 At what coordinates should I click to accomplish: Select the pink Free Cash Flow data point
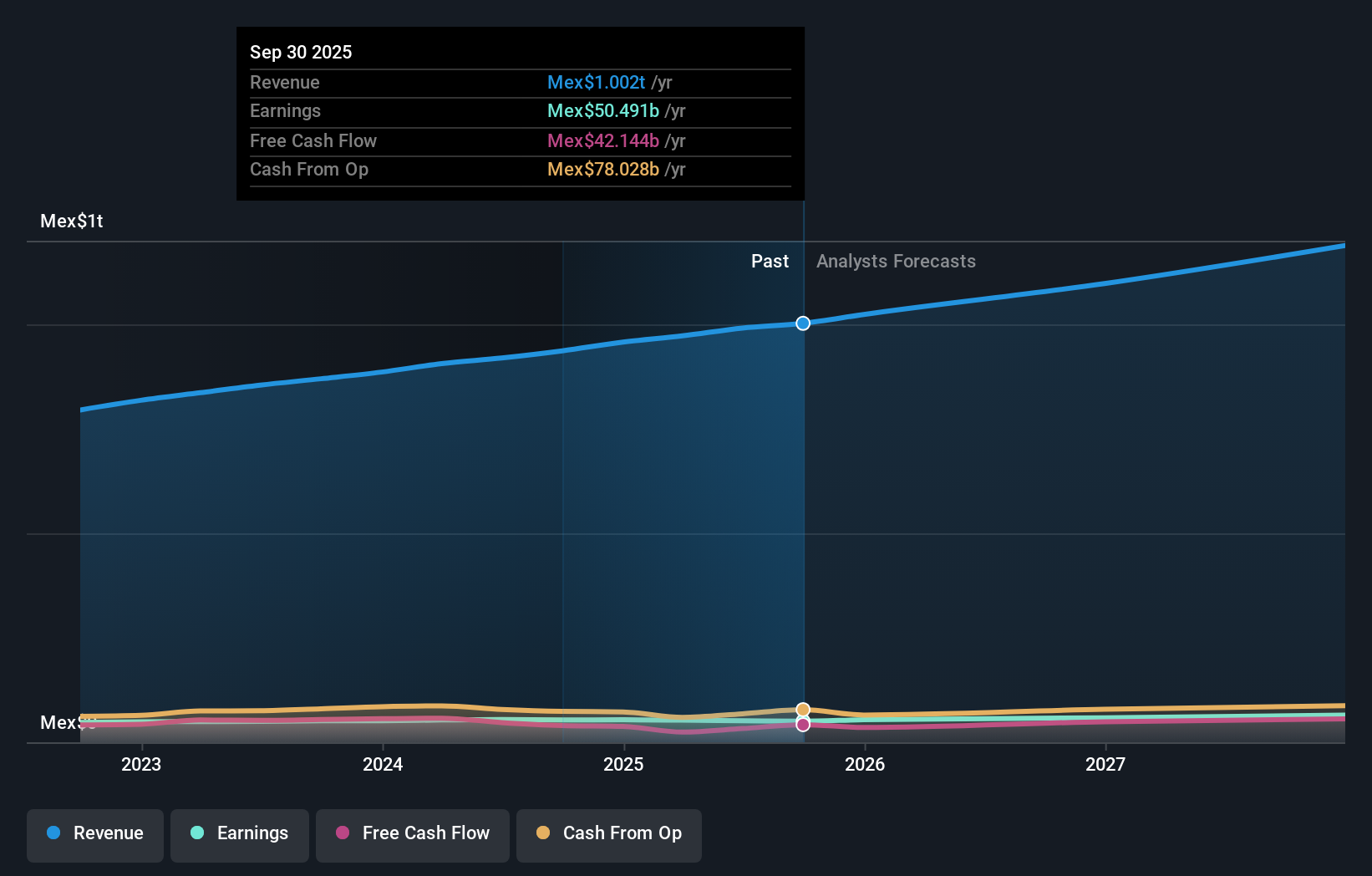click(x=802, y=725)
